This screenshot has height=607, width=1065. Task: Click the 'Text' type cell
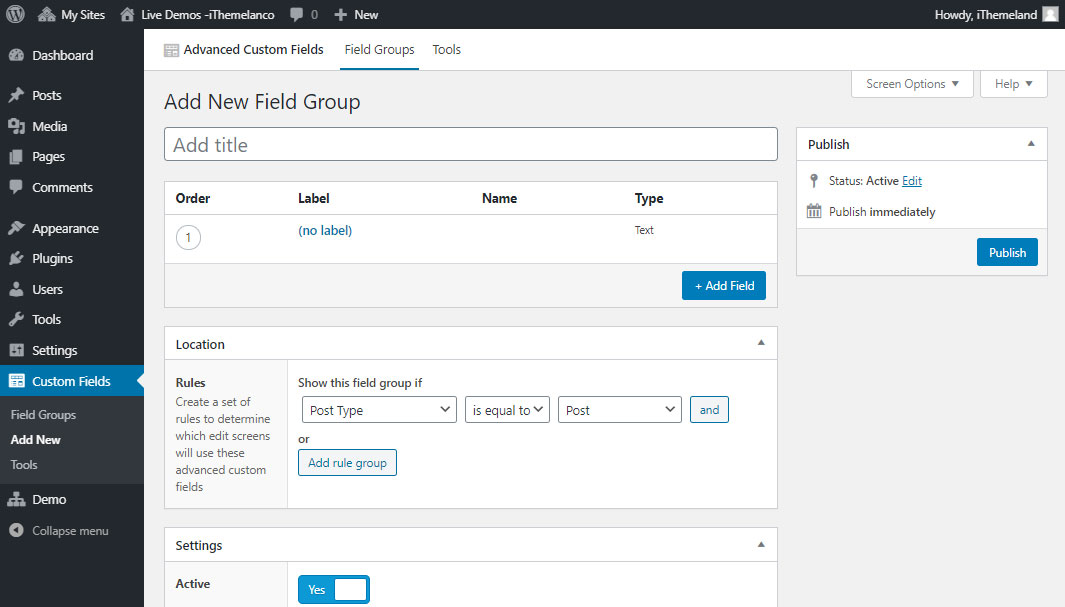click(644, 230)
